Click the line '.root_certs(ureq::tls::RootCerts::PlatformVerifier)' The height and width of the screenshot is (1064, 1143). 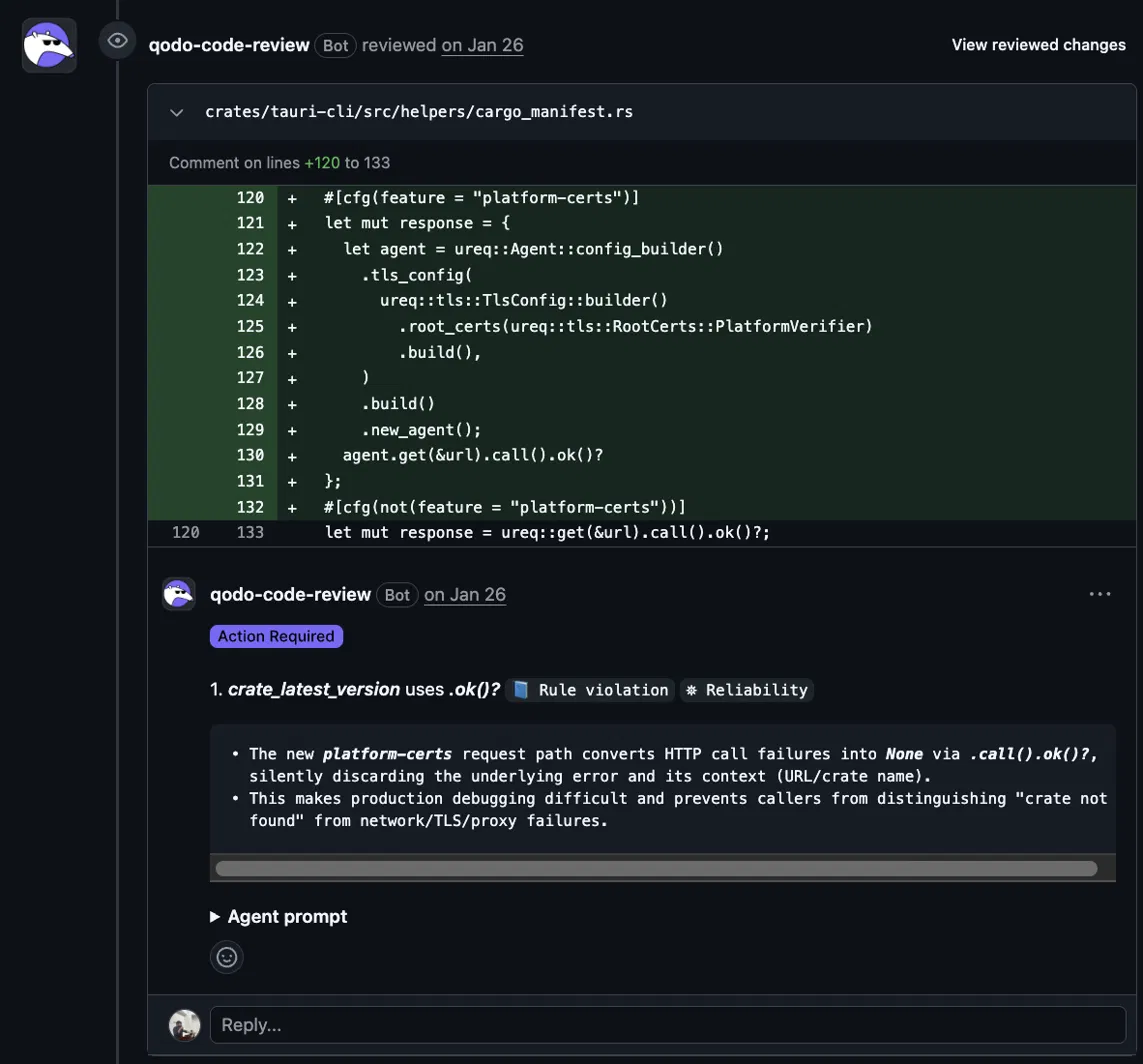pyautogui.click(x=635, y=326)
